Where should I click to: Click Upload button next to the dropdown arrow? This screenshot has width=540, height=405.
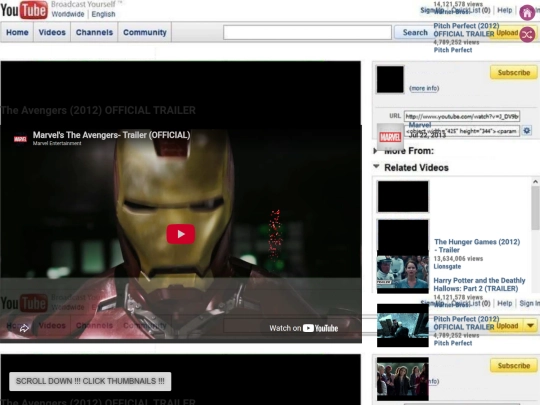coord(507,326)
